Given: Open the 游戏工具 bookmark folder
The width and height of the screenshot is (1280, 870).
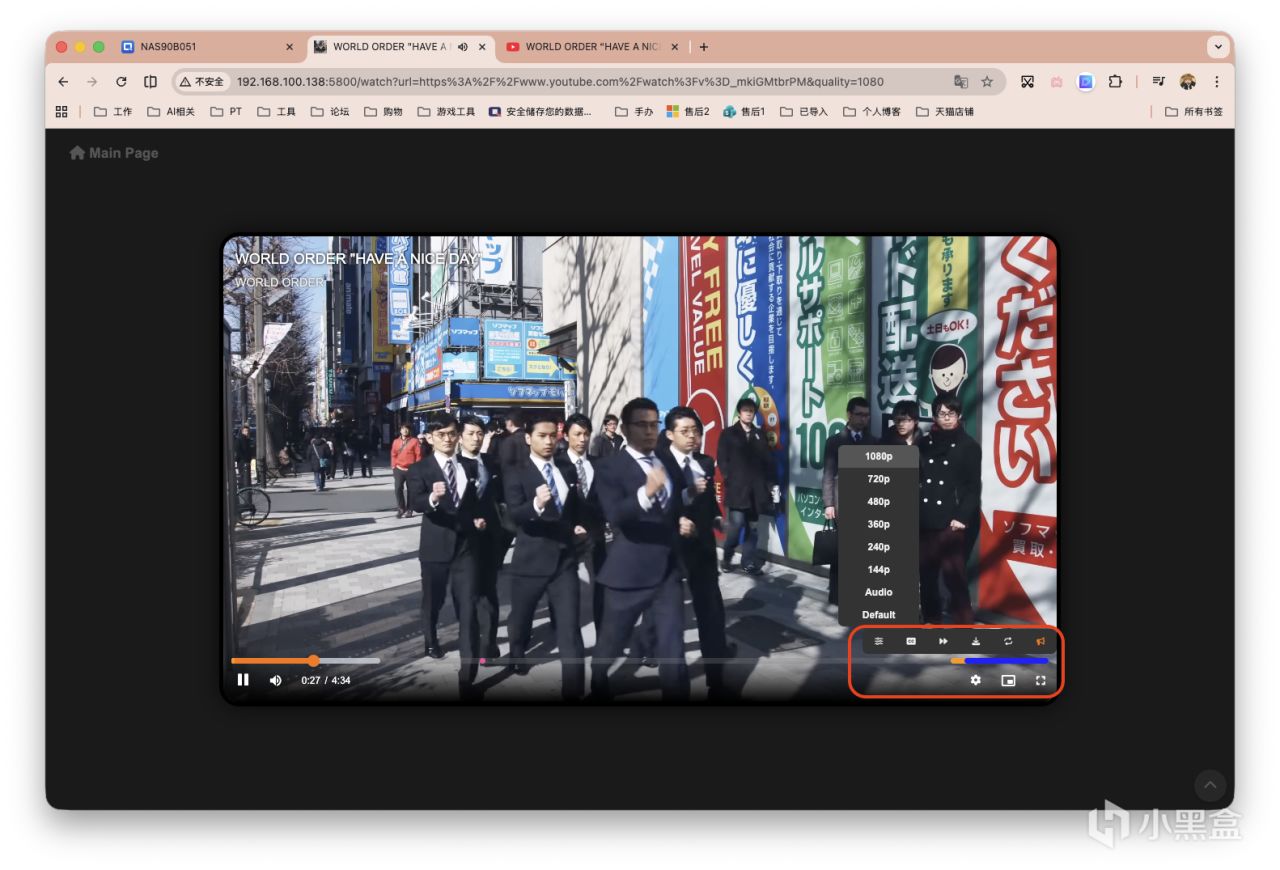Looking at the screenshot, I should pos(446,112).
